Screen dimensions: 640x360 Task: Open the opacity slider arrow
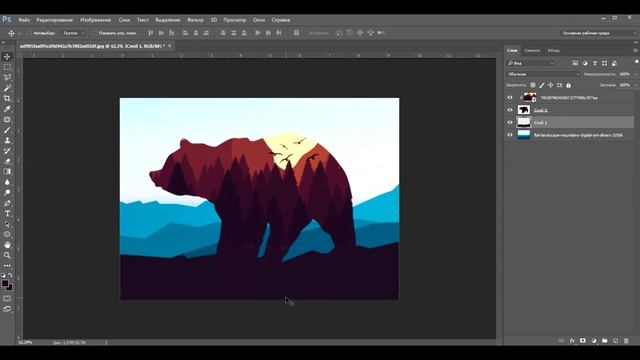point(636,74)
